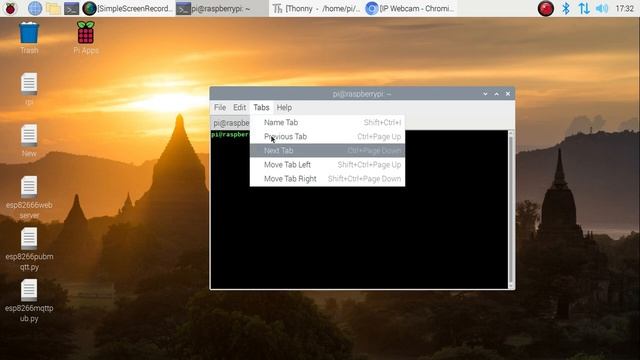The height and width of the screenshot is (360, 640).
Task: Open the volume speaker control
Action: [602, 8]
